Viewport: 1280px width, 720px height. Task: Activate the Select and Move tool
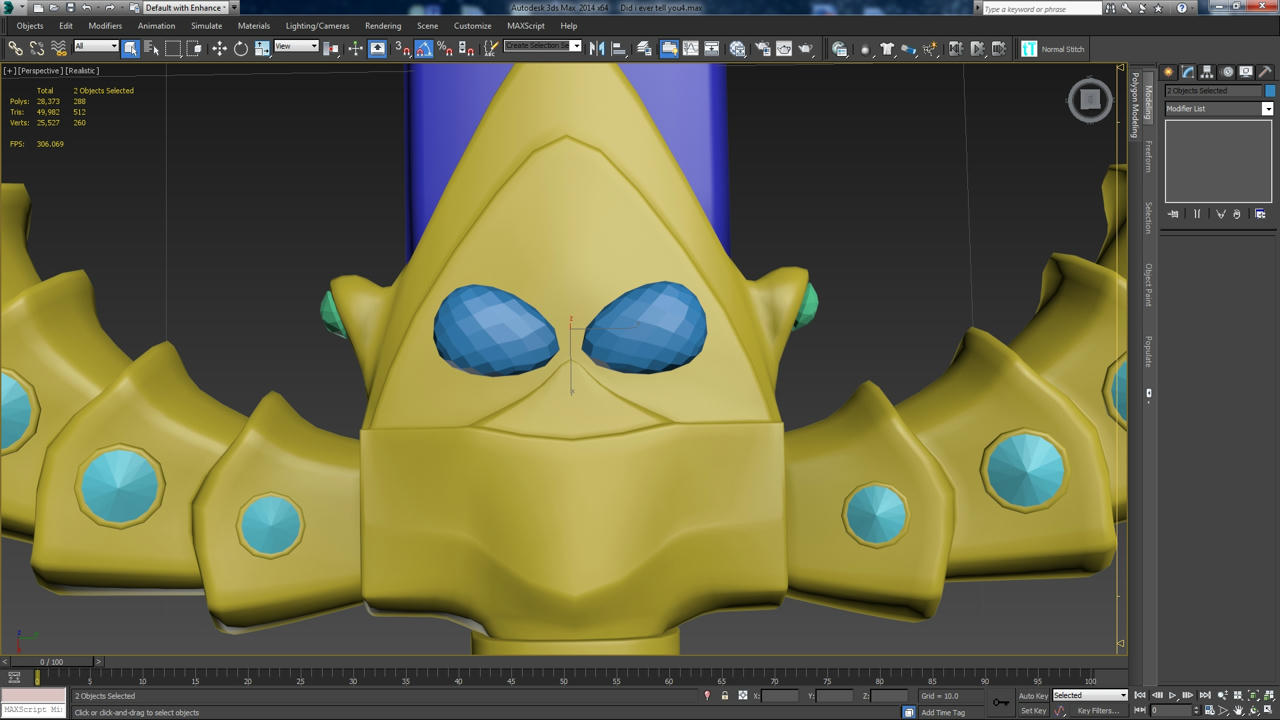(219, 48)
